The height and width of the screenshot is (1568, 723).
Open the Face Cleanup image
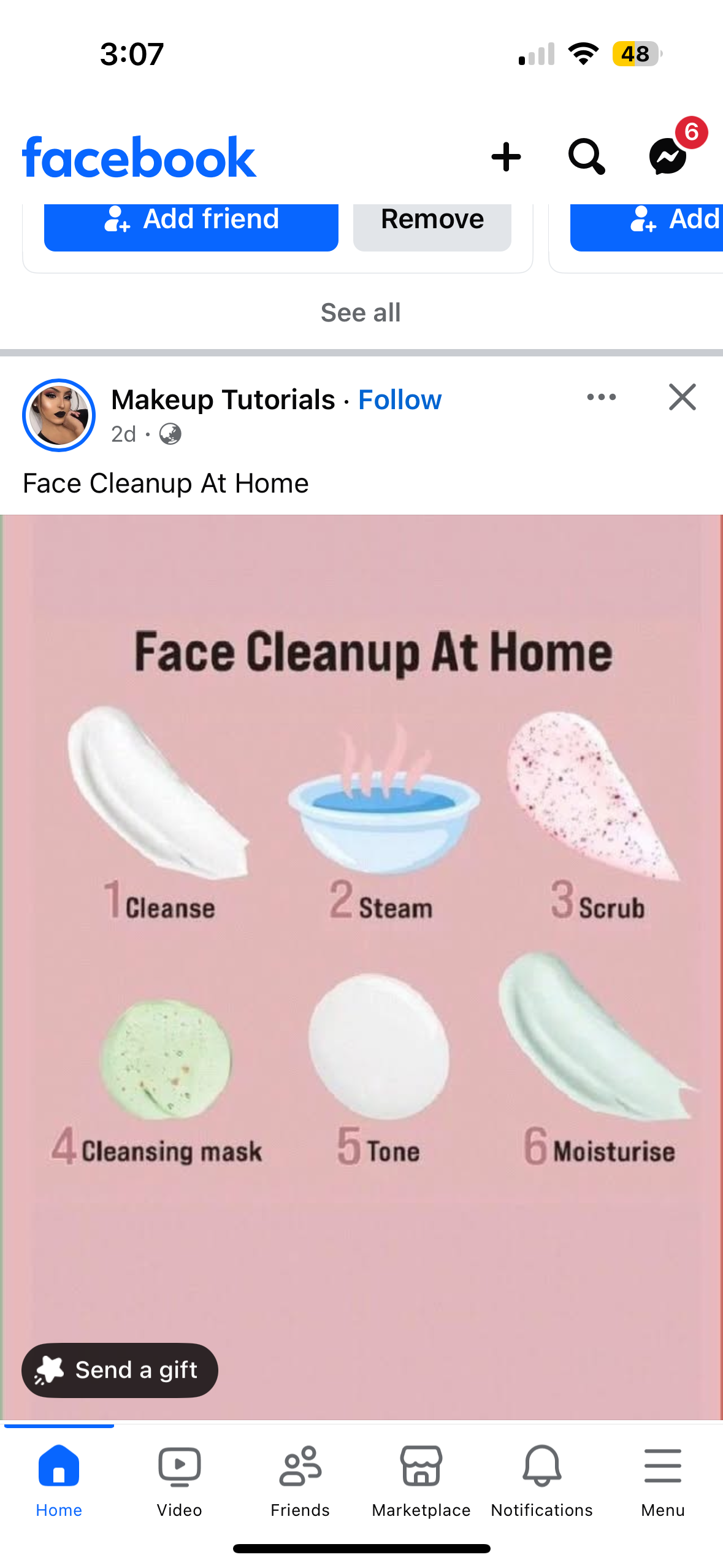[361, 966]
